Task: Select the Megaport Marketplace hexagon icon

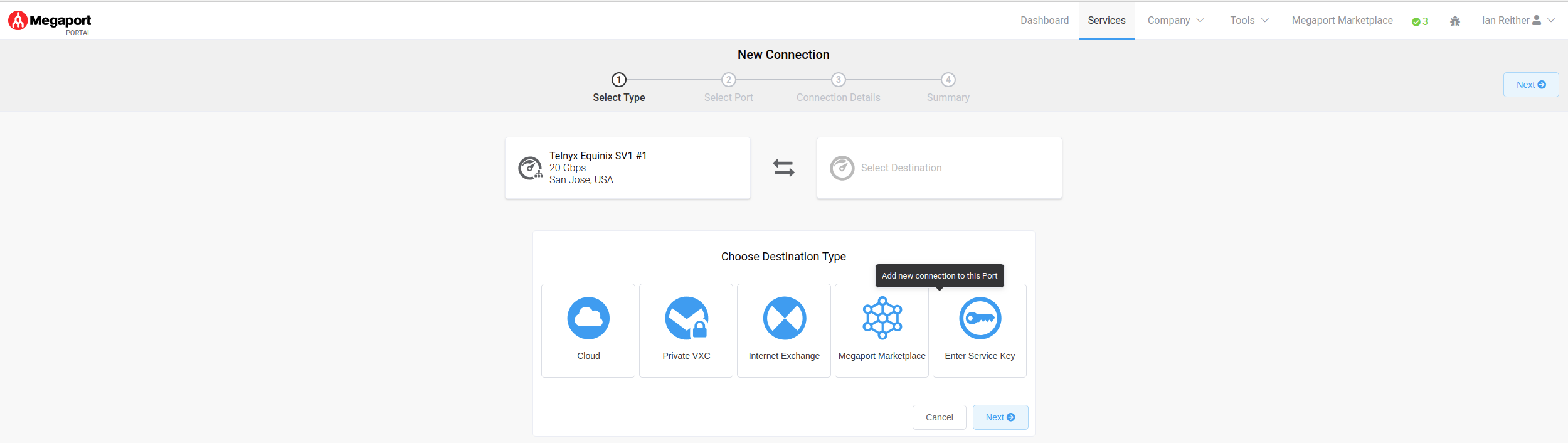Action: (882, 318)
